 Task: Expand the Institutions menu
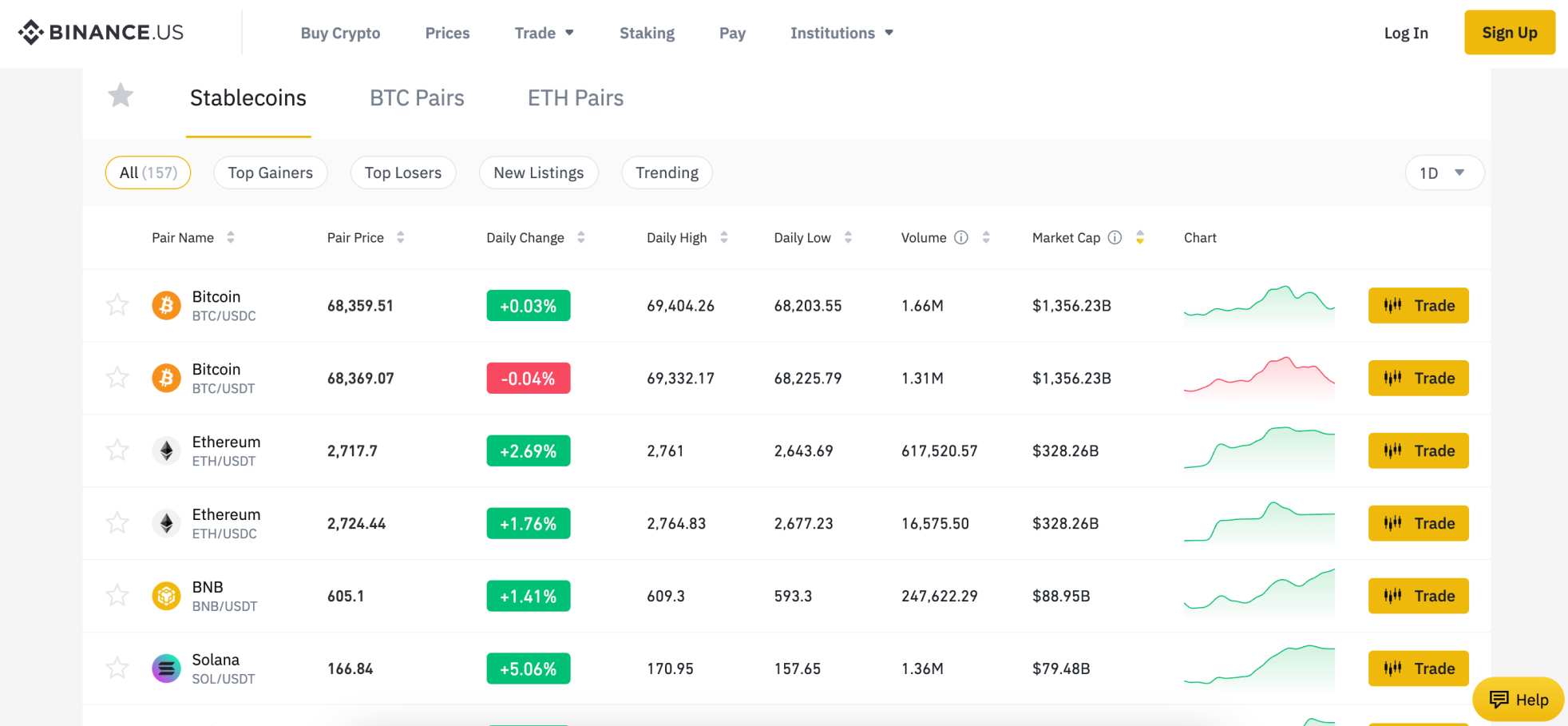pyautogui.click(x=842, y=33)
